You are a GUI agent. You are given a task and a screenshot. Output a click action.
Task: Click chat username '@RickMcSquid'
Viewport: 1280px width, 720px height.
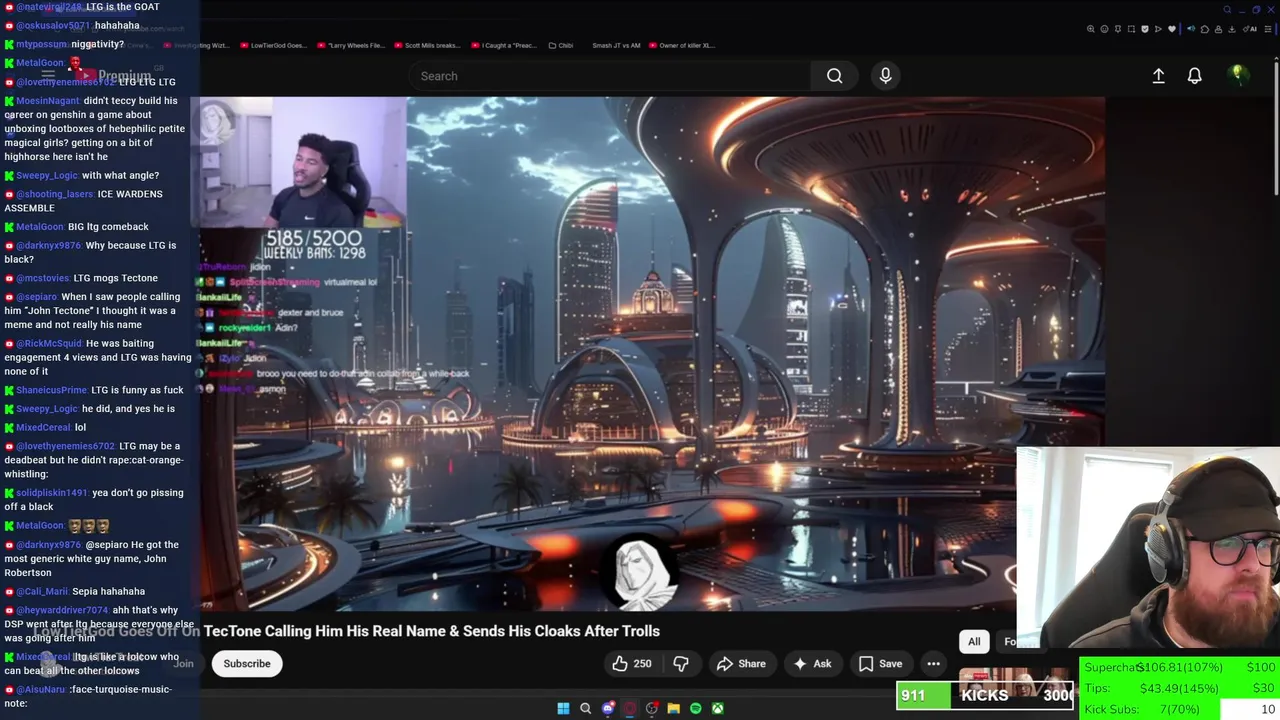(x=49, y=344)
